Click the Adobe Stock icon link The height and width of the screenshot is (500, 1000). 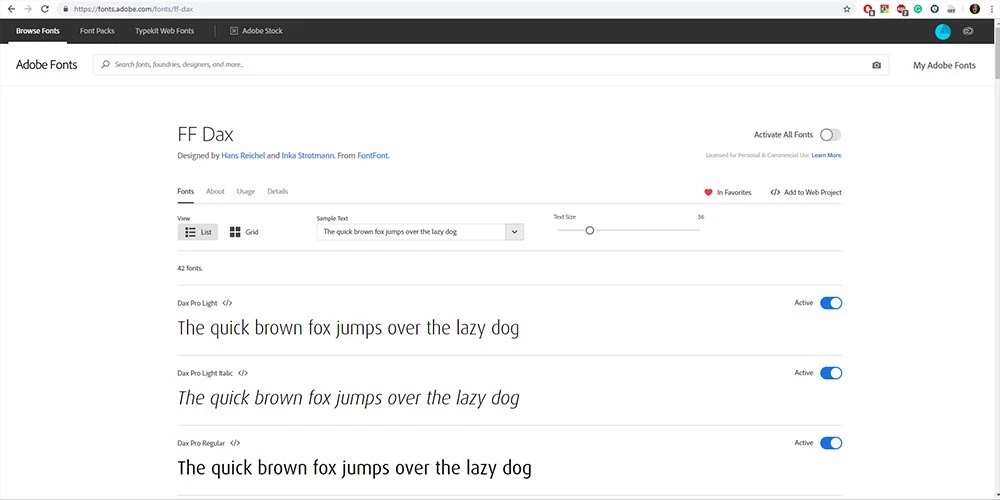coord(256,31)
